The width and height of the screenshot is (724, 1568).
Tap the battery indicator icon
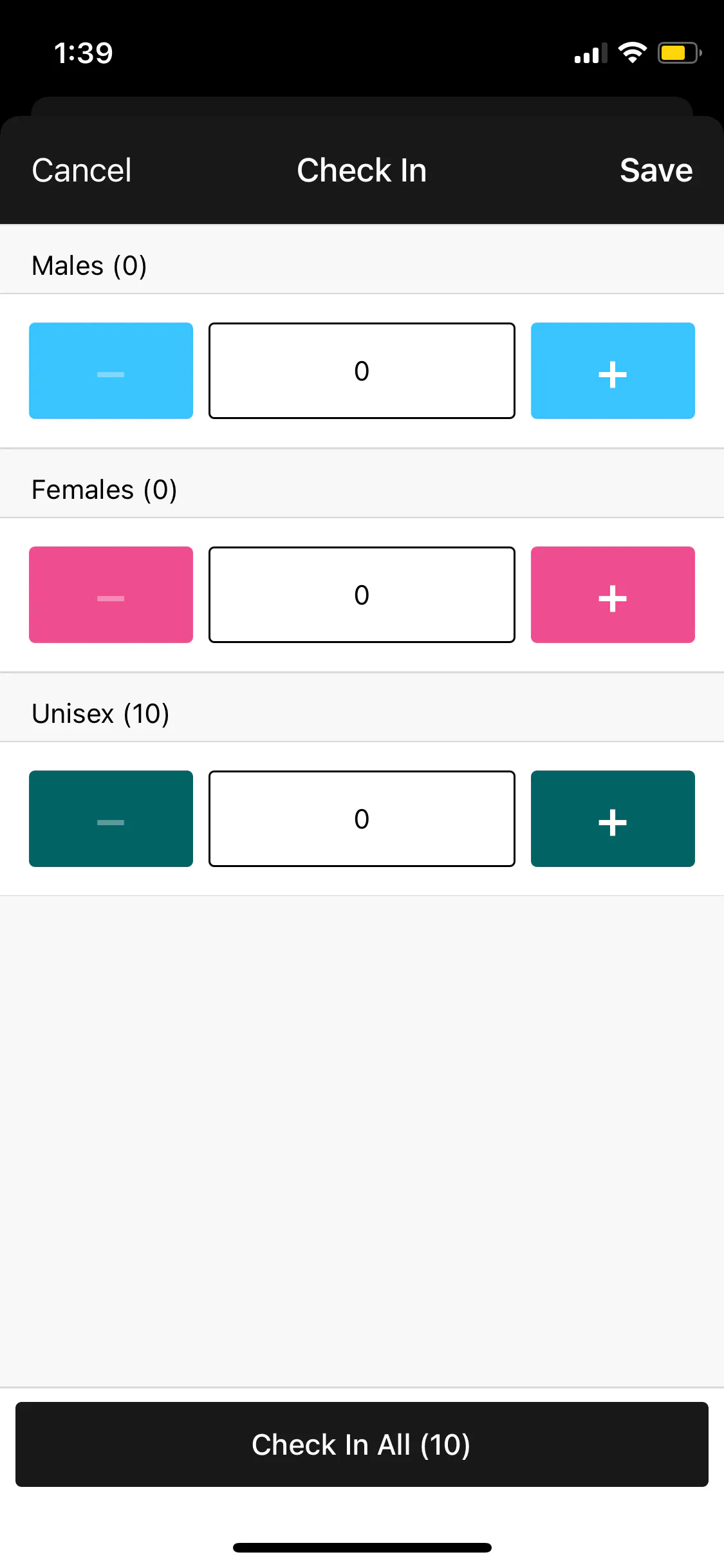point(679,53)
